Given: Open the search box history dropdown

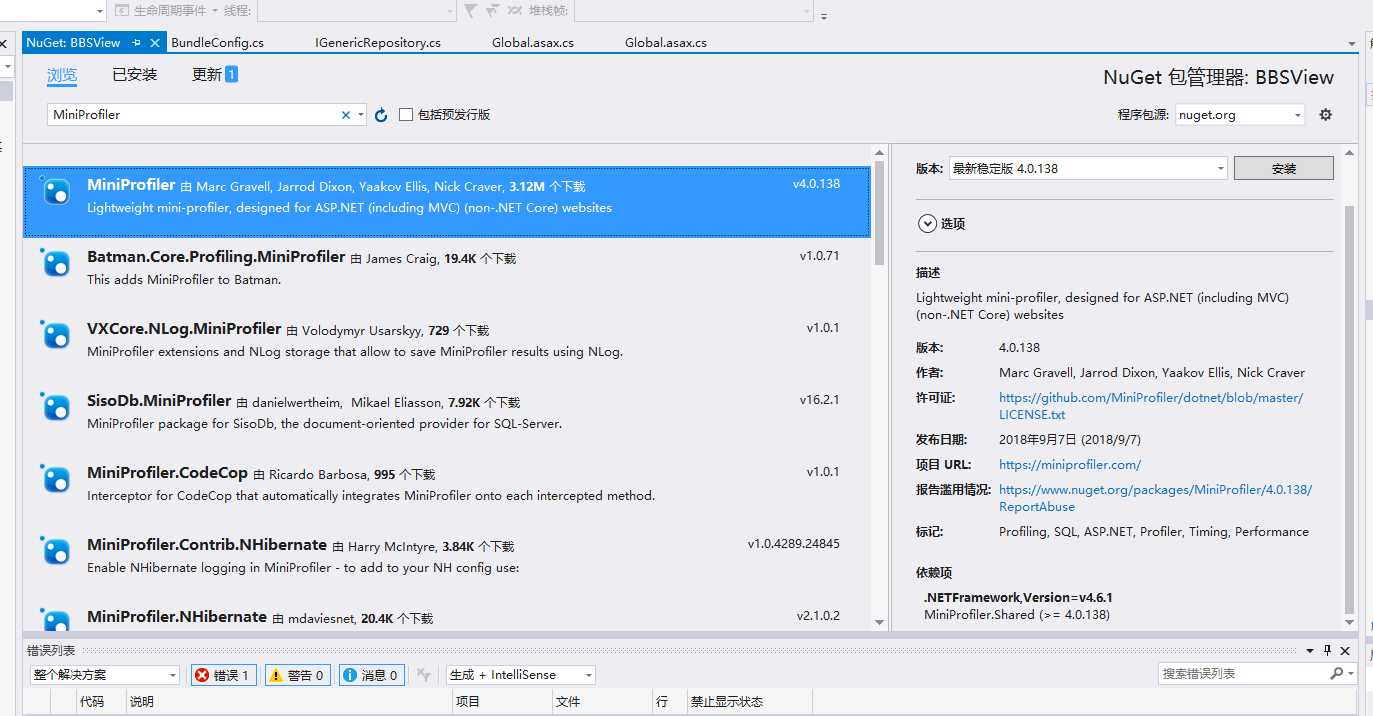Looking at the screenshot, I should coord(361,115).
